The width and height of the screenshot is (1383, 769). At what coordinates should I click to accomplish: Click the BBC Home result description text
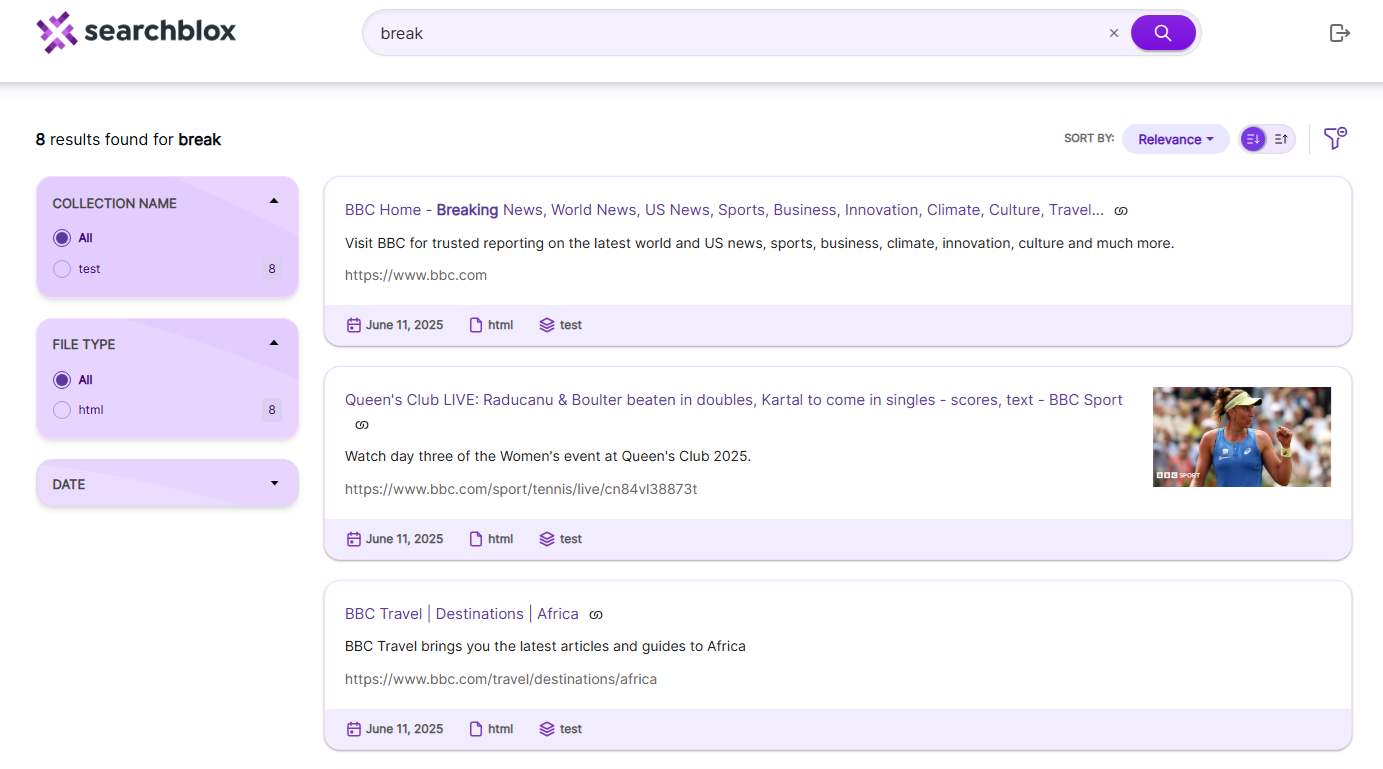point(759,243)
